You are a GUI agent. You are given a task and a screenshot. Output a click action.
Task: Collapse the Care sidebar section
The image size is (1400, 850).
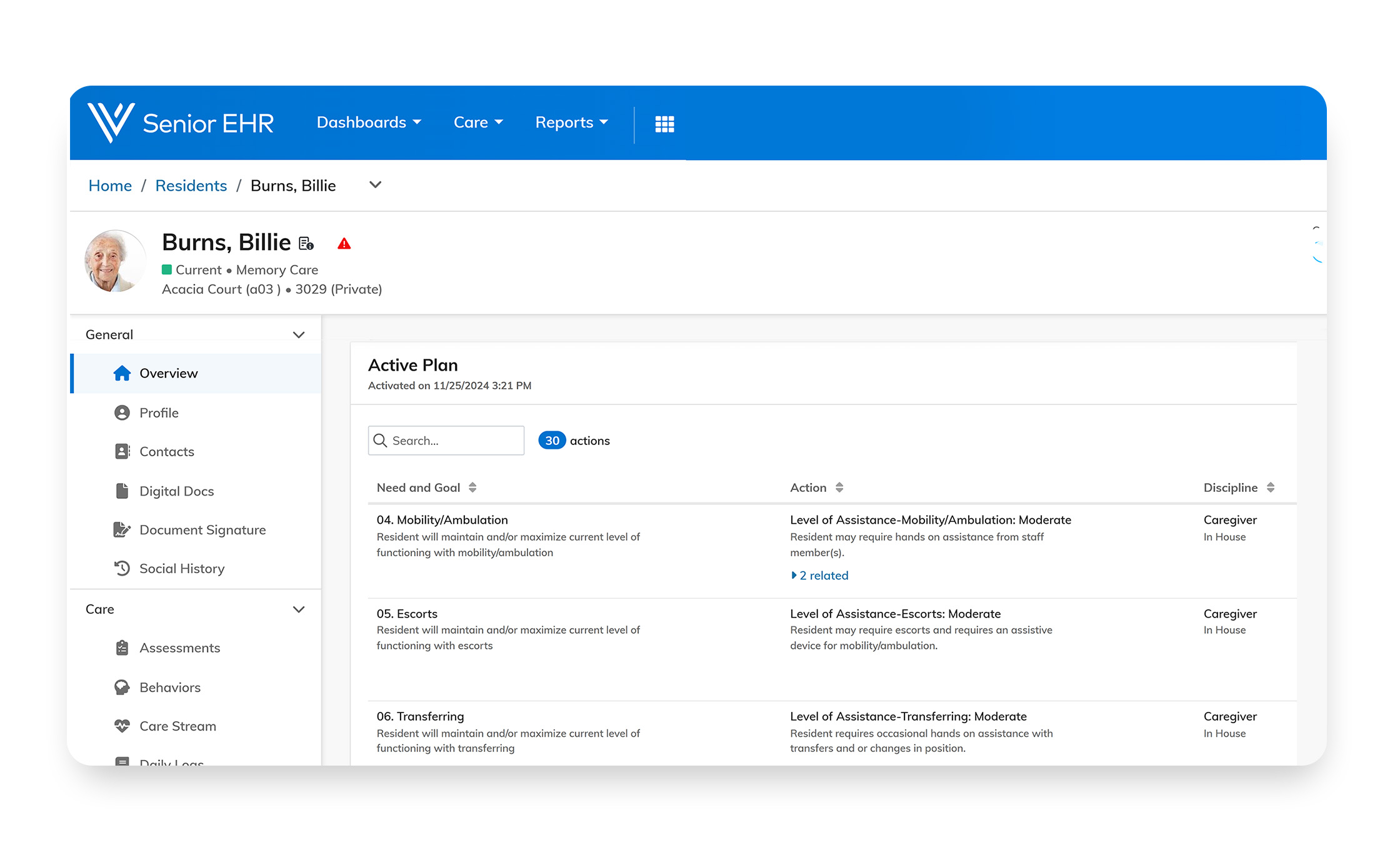(299, 609)
